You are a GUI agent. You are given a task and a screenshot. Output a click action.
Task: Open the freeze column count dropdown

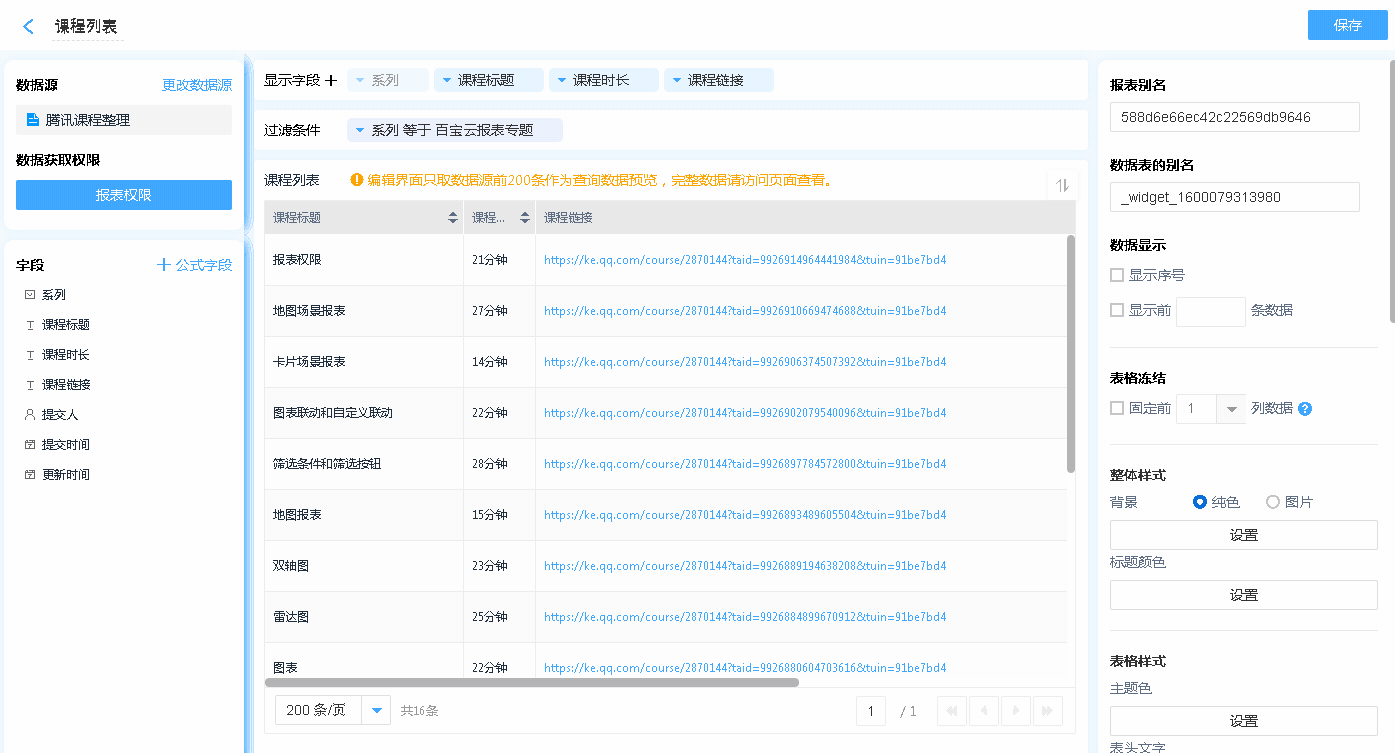[1230, 408]
